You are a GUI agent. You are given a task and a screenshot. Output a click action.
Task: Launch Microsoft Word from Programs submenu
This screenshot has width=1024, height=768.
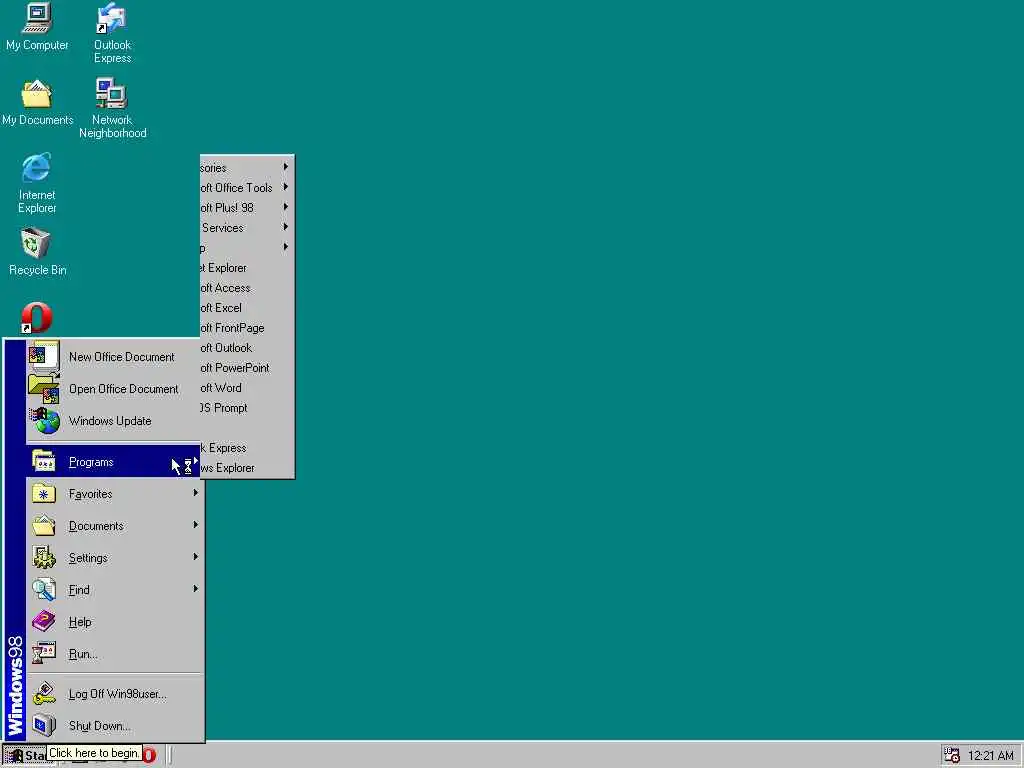pos(247,388)
